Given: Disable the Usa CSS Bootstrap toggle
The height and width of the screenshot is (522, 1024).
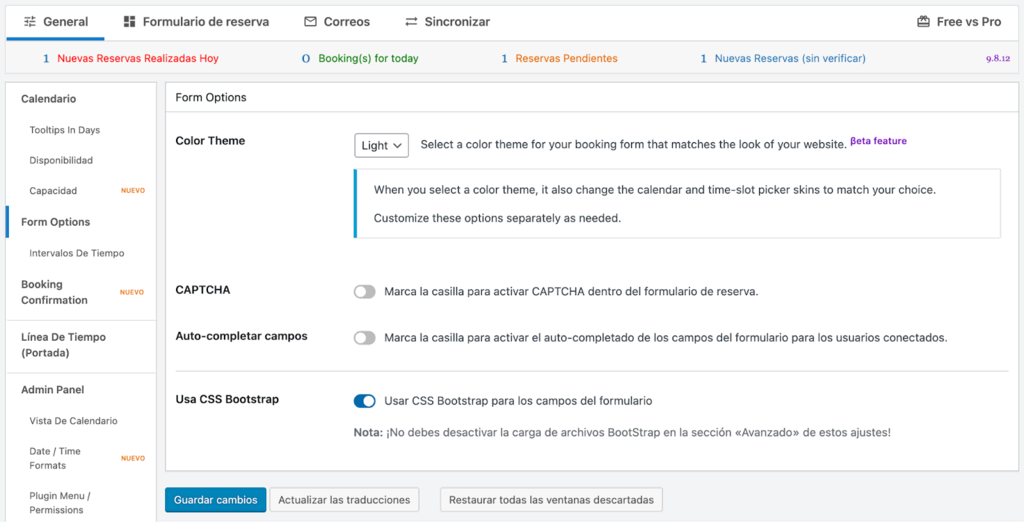Looking at the screenshot, I should pyautogui.click(x=365, y=401).
